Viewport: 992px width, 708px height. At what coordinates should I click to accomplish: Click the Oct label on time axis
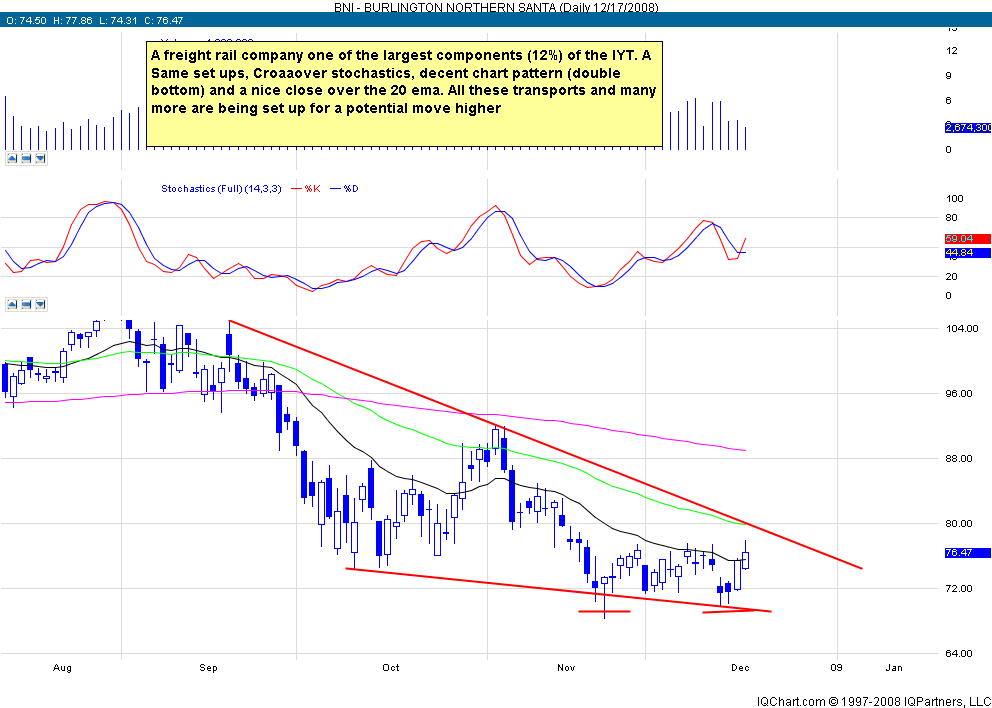tap(391, 668)
